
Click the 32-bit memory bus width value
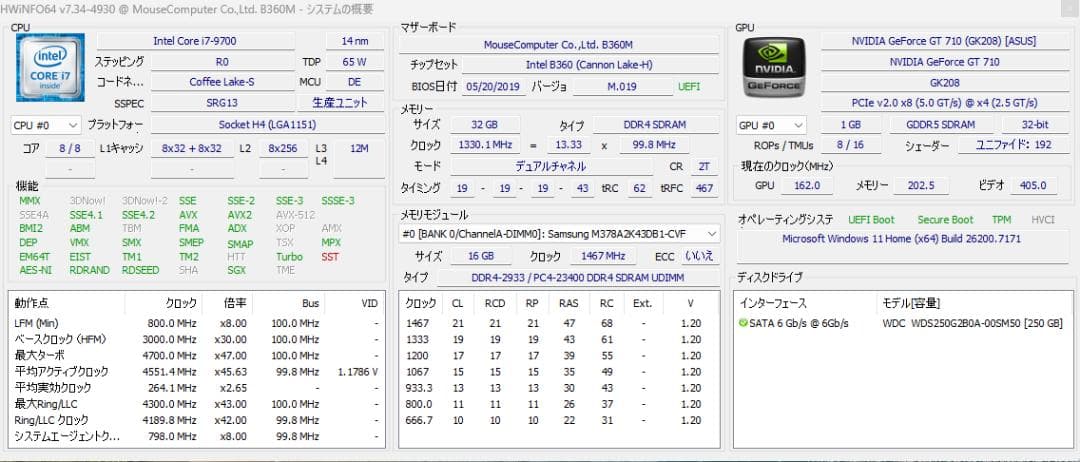click(x=1035, y=125)
